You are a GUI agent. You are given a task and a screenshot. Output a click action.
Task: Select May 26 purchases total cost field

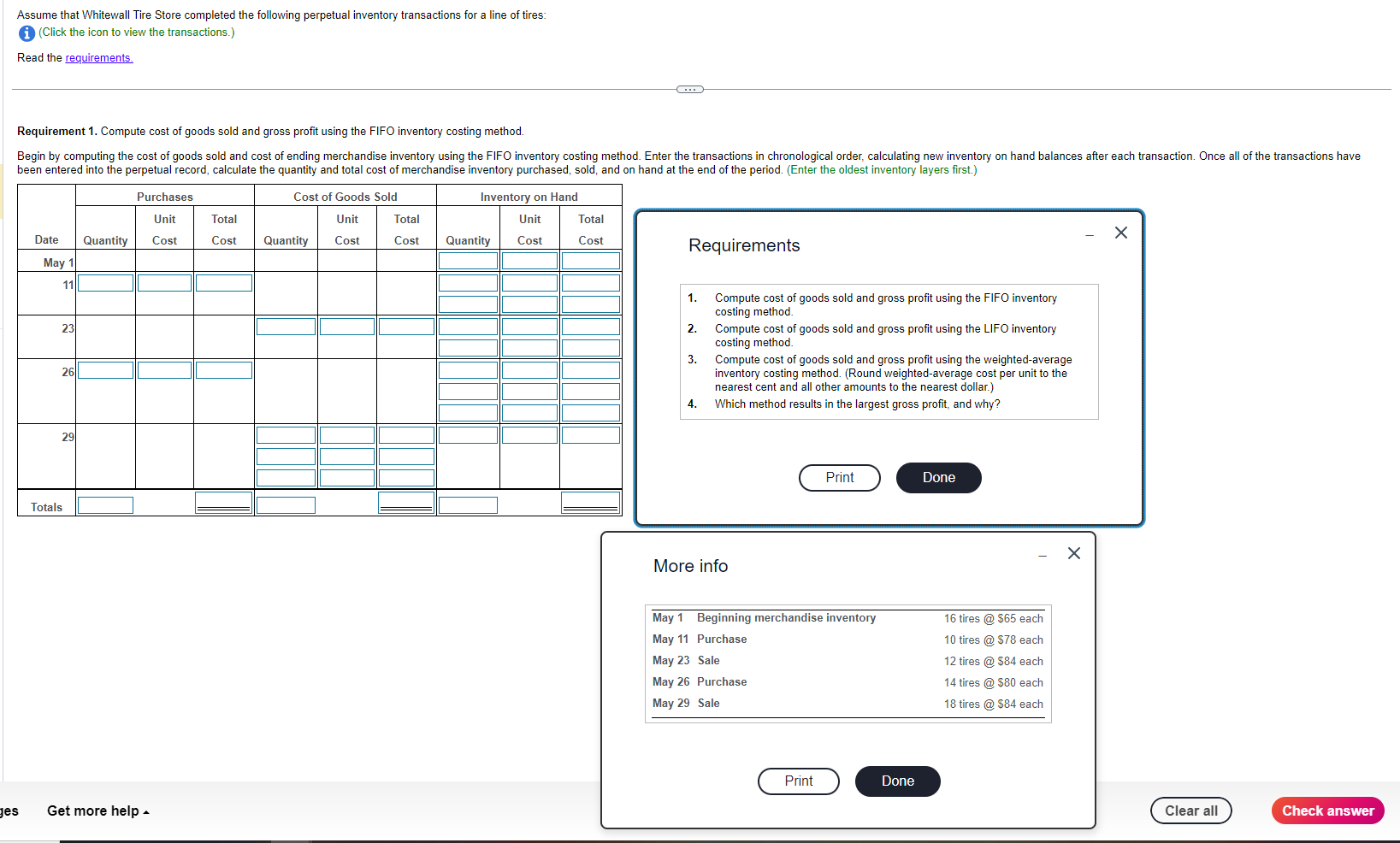(224, 370)
